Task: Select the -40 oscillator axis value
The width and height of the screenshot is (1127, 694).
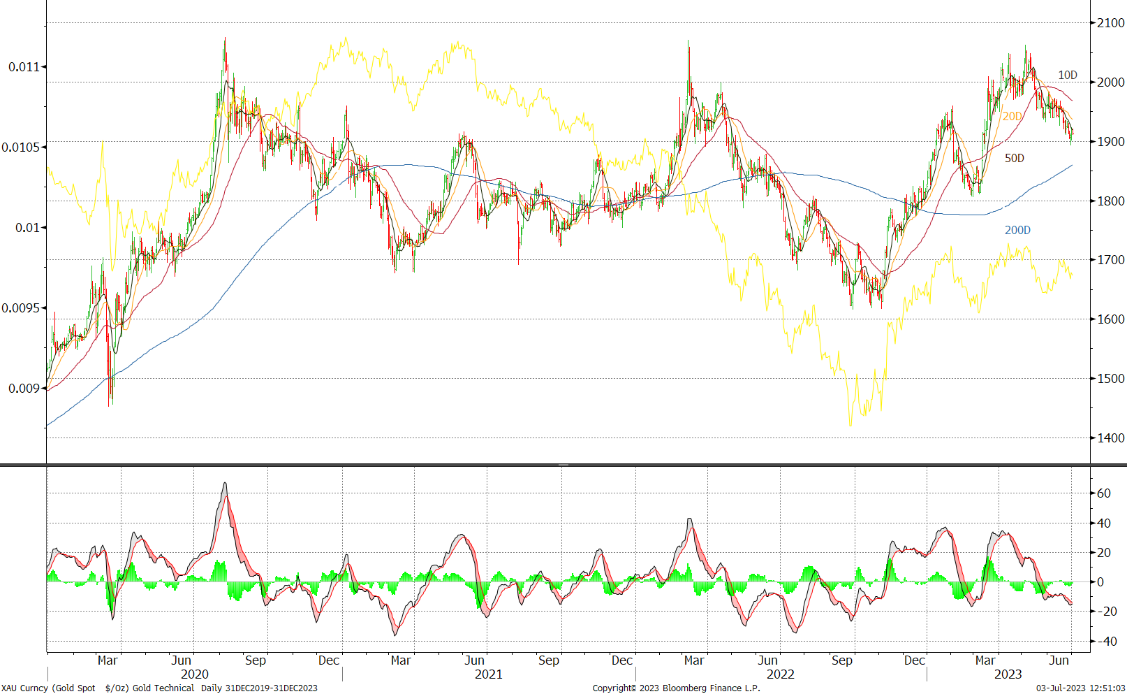Action: [1107, 642]
